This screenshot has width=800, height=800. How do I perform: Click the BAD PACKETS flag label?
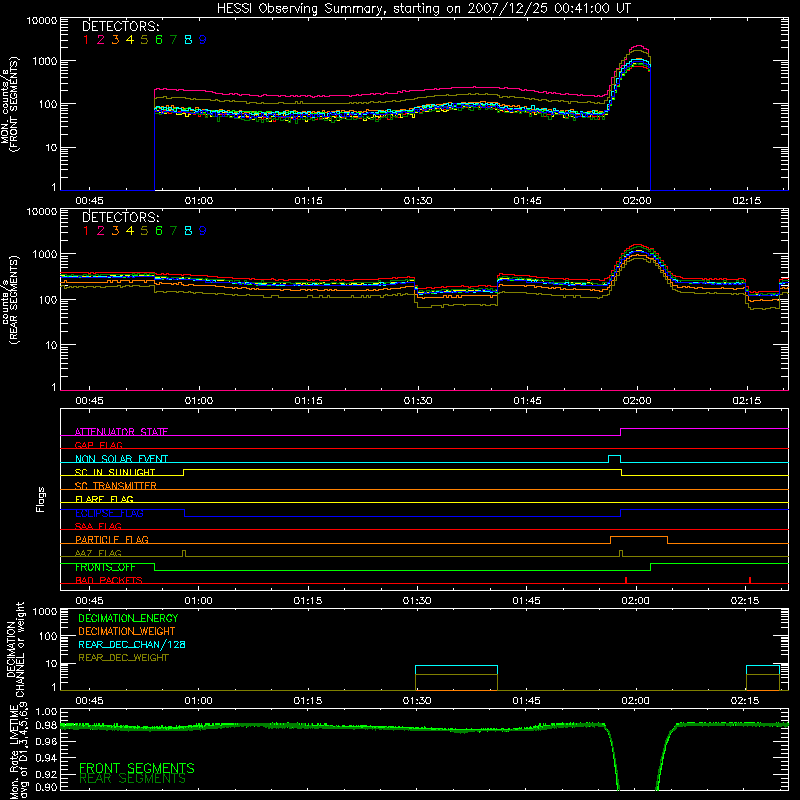click(x=109, y=580)
